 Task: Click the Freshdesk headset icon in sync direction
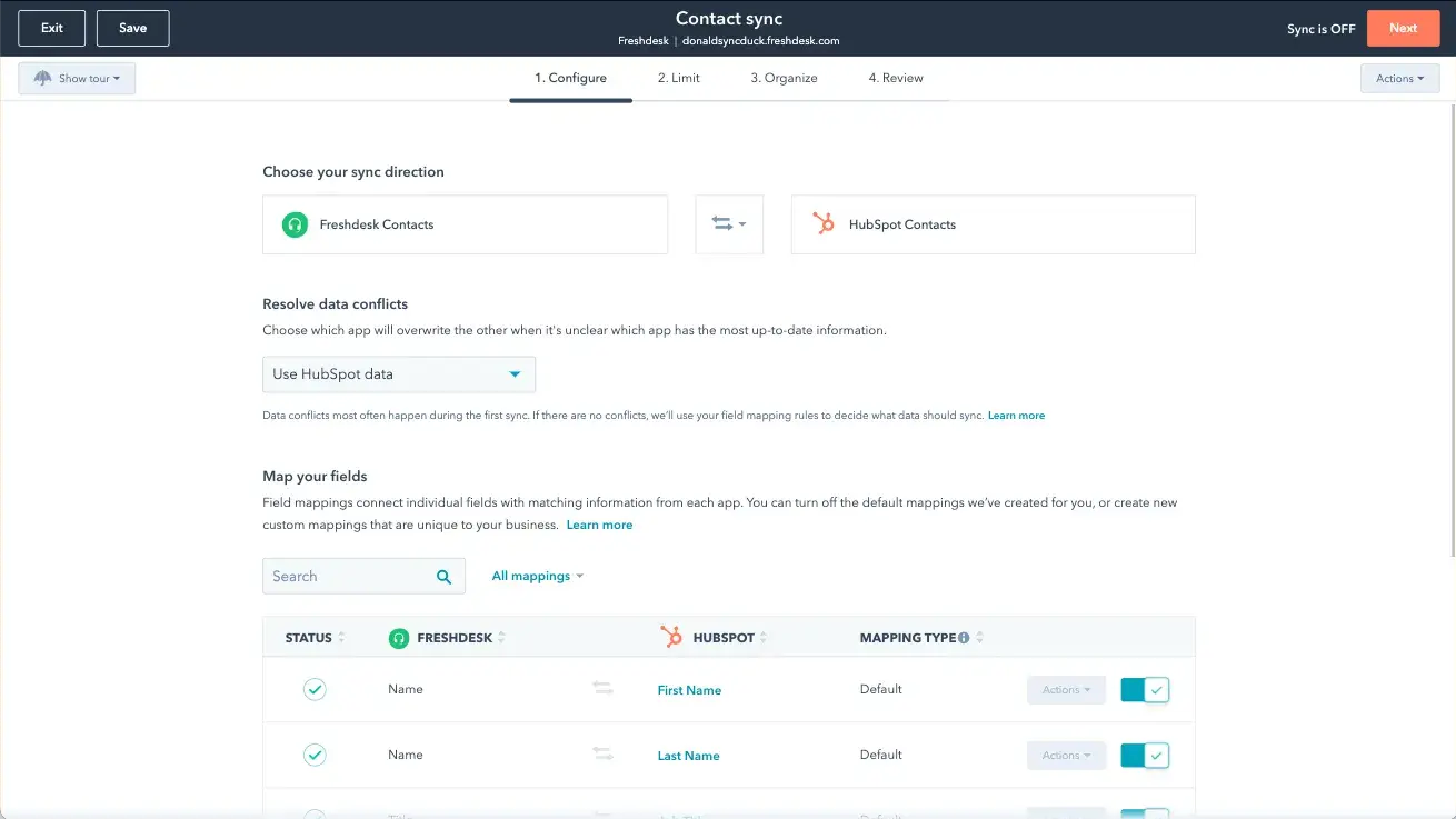295,224
